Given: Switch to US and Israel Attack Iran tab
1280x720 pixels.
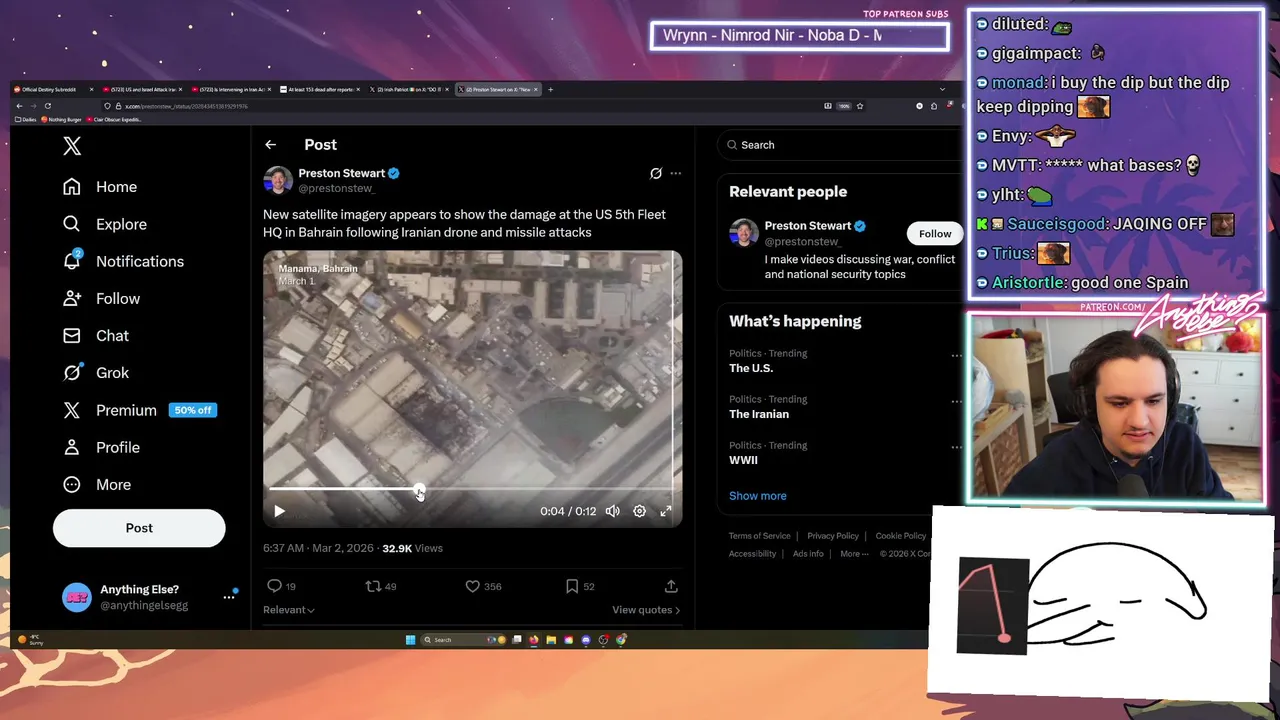Looking at the screenshot, I should 142,89.
